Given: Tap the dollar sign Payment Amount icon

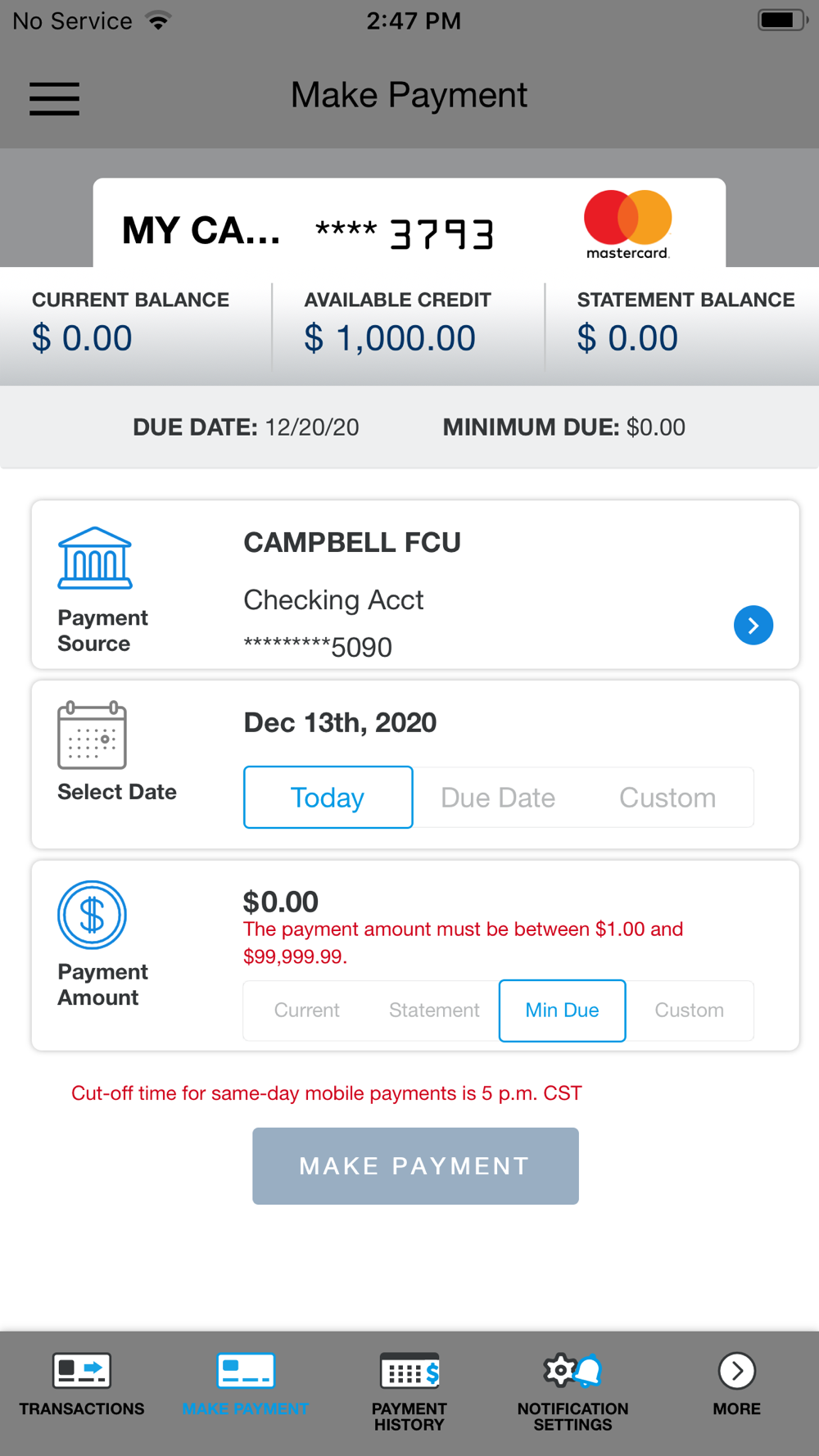Looking at the screenshot, I should pos(92,915).
